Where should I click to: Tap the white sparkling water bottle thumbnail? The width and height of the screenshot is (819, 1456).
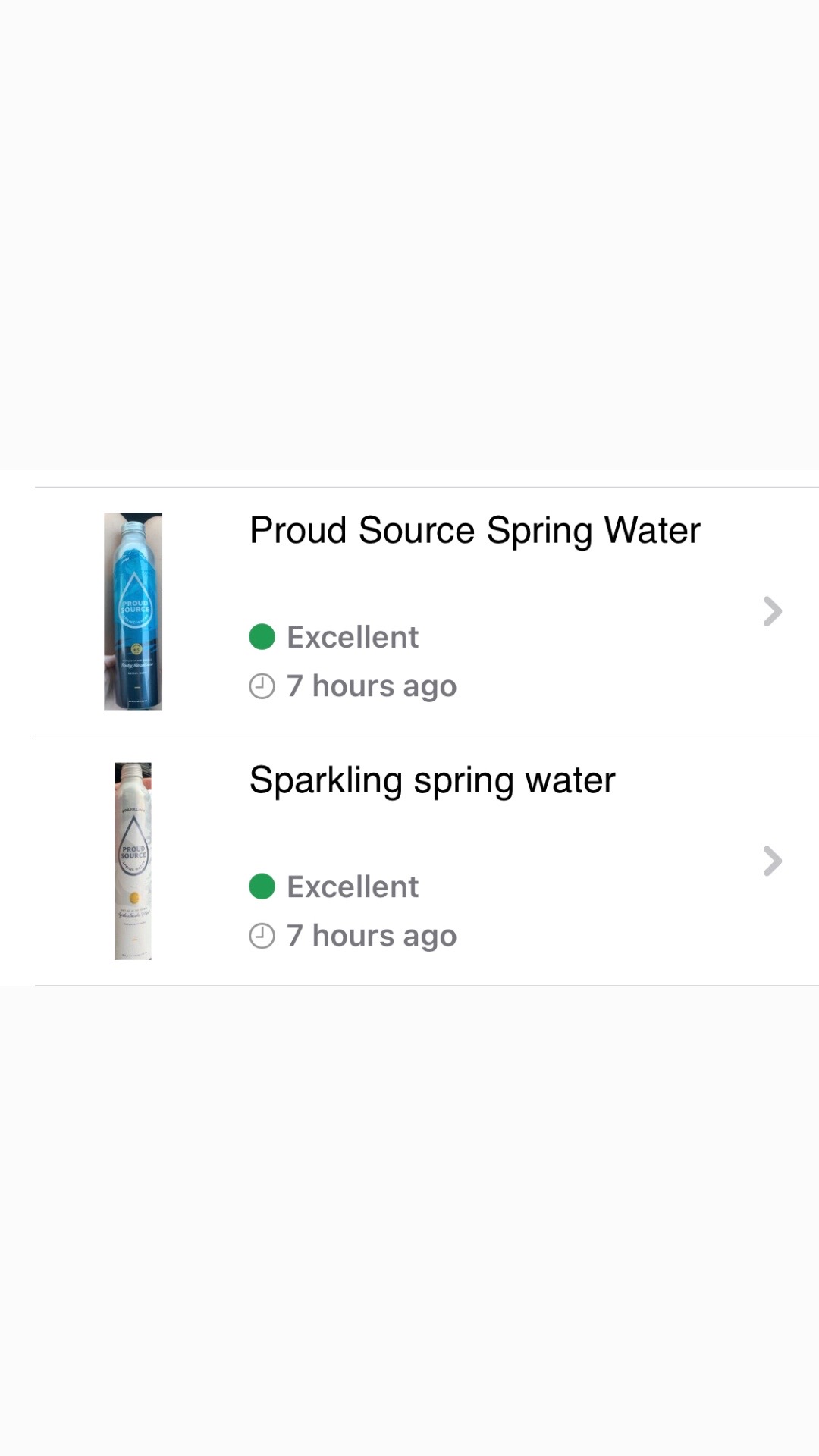coord(133,861)
